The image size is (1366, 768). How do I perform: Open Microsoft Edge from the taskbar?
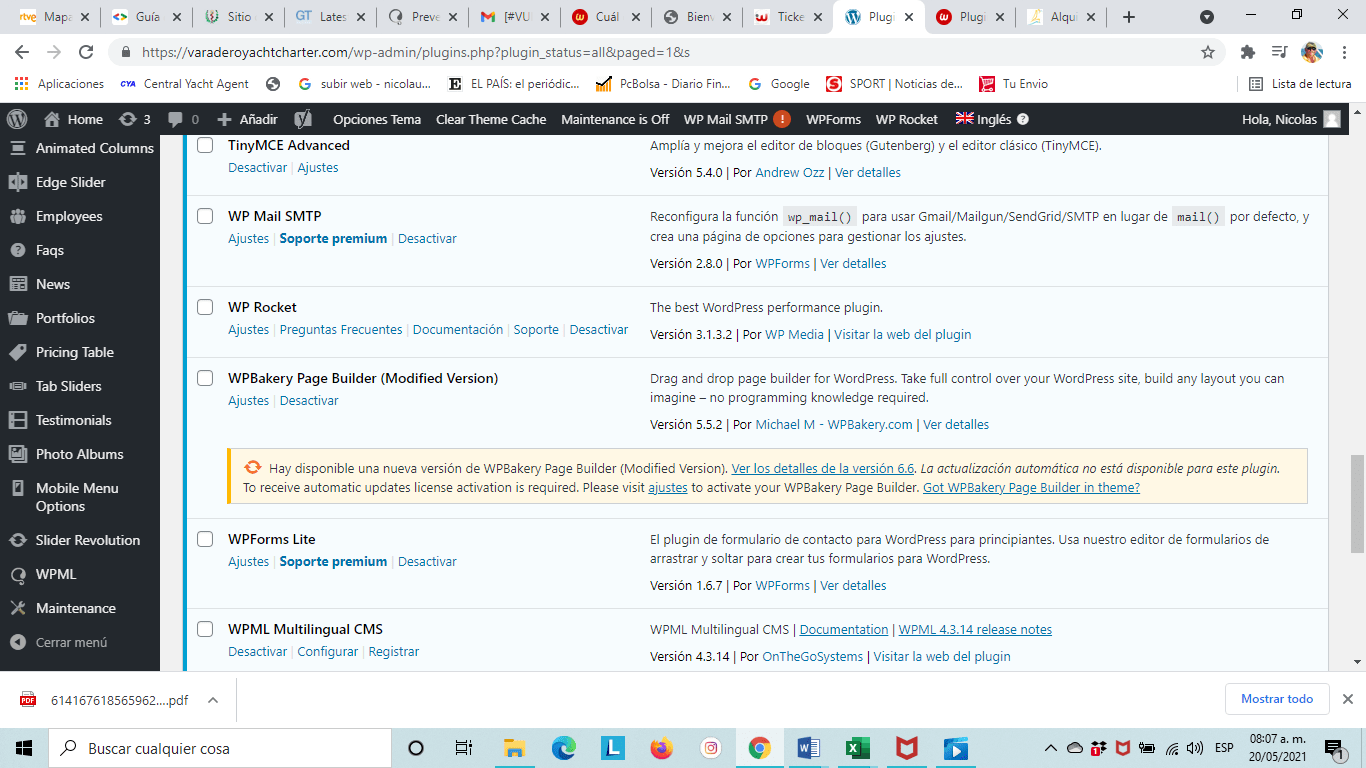(x=564, y=748)
